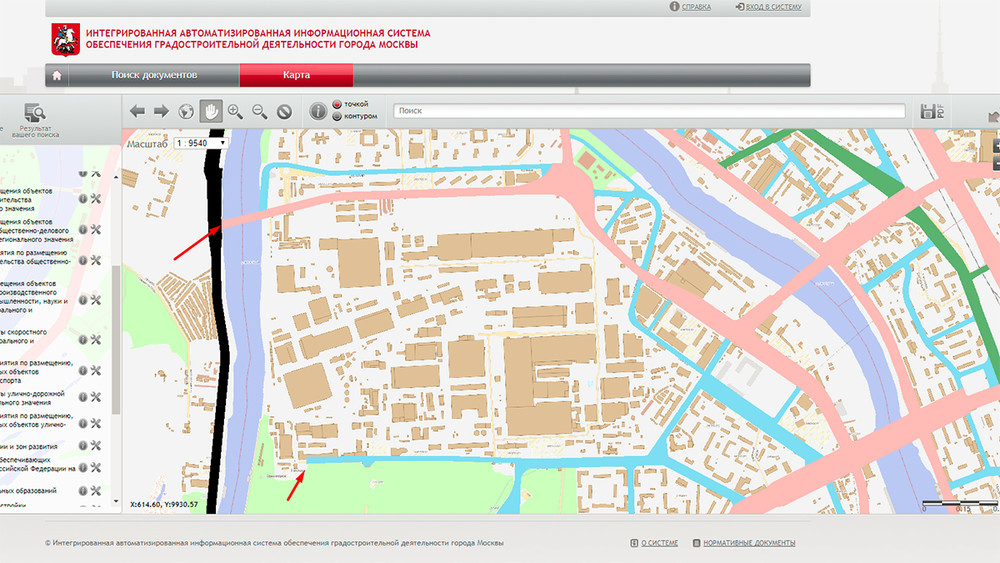Click the Поиск search input field
Screen dimensions: 1000x563
coord(649,111)
